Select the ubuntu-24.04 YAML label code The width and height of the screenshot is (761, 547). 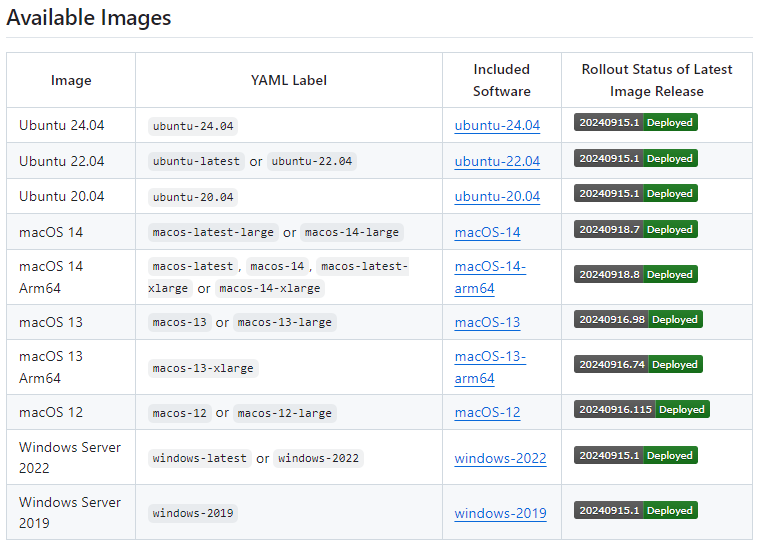coord(193,126)
